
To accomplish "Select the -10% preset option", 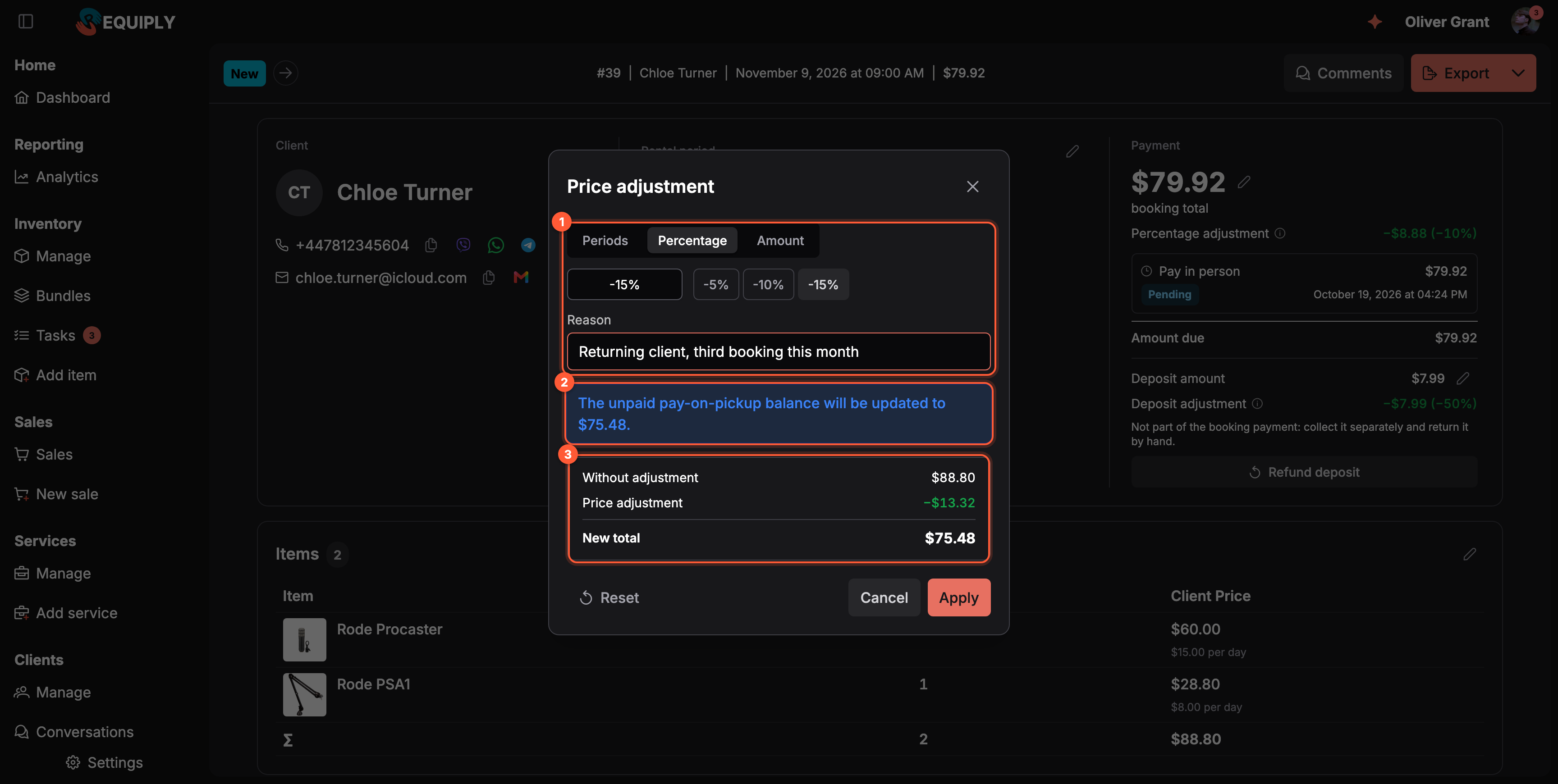I will [x=768, y=284].
